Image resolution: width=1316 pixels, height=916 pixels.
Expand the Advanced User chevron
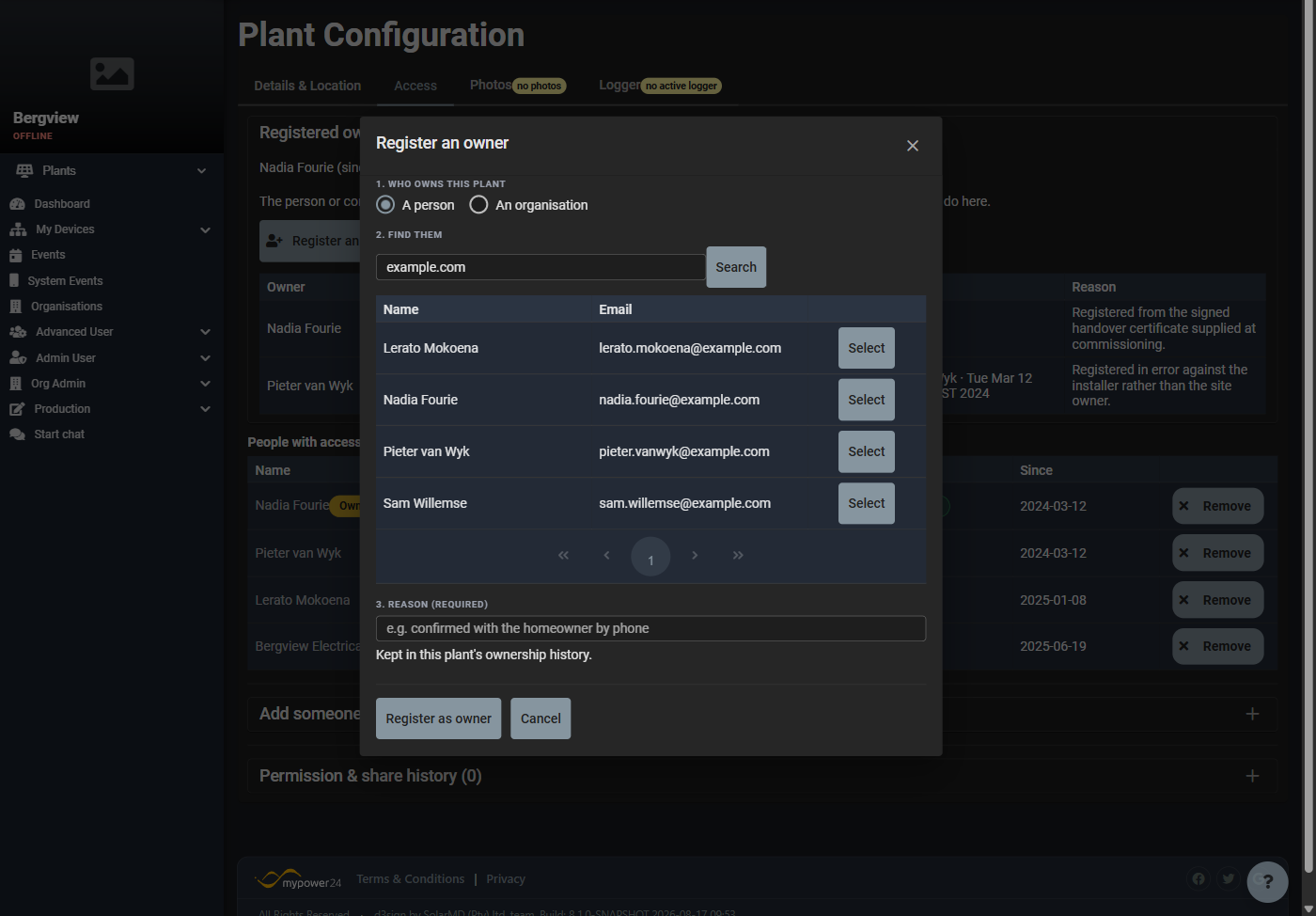coord(205,332)
